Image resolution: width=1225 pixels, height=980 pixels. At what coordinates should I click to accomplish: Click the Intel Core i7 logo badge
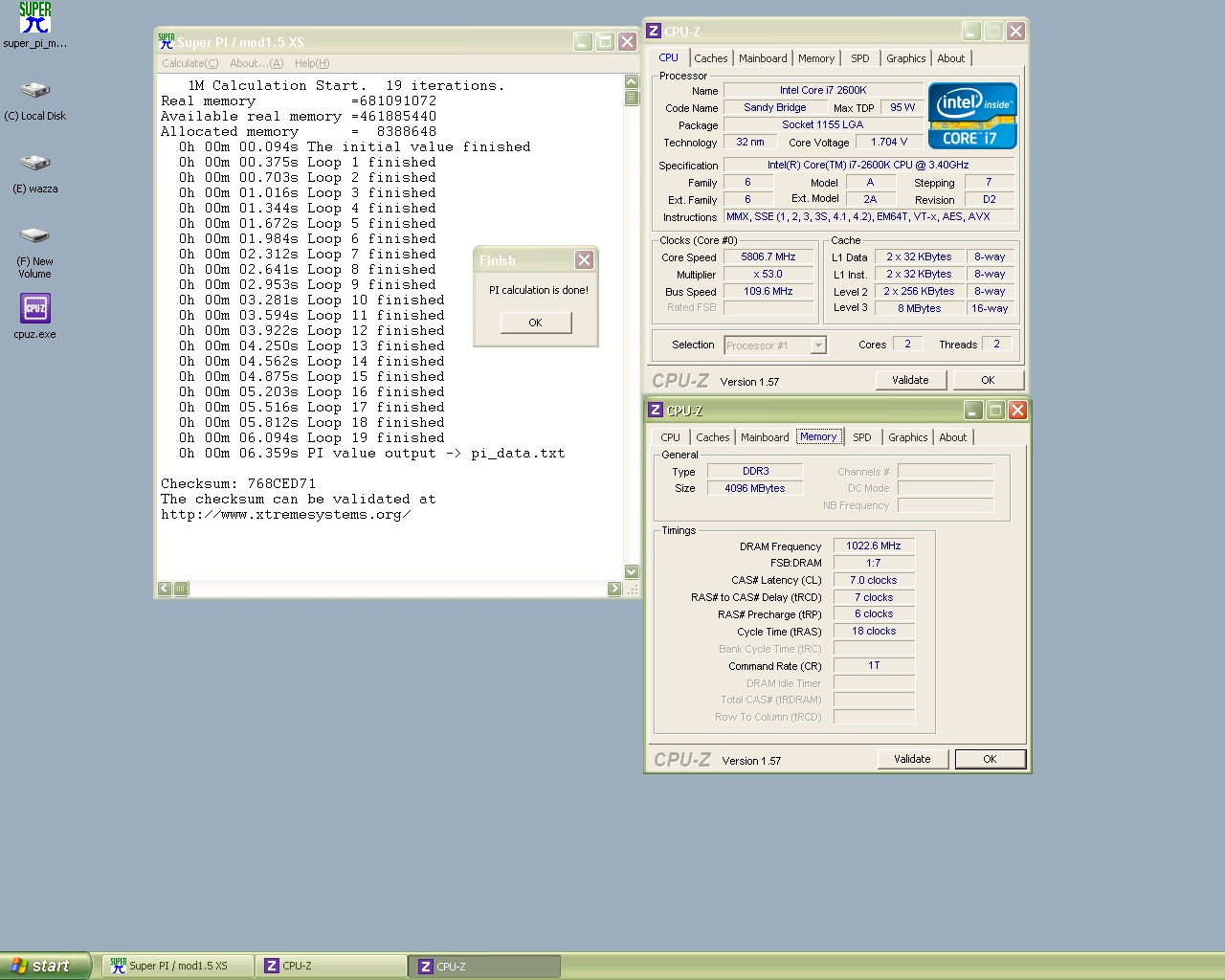[x=972, y=116]
